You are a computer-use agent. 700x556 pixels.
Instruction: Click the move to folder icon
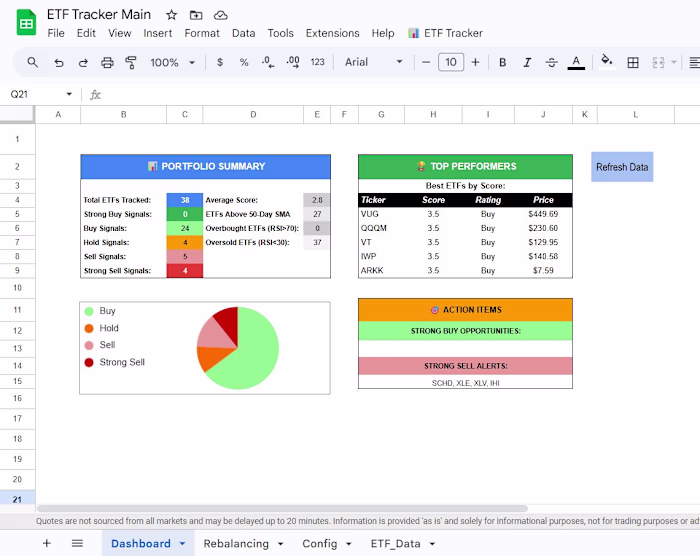click(196, 15)
